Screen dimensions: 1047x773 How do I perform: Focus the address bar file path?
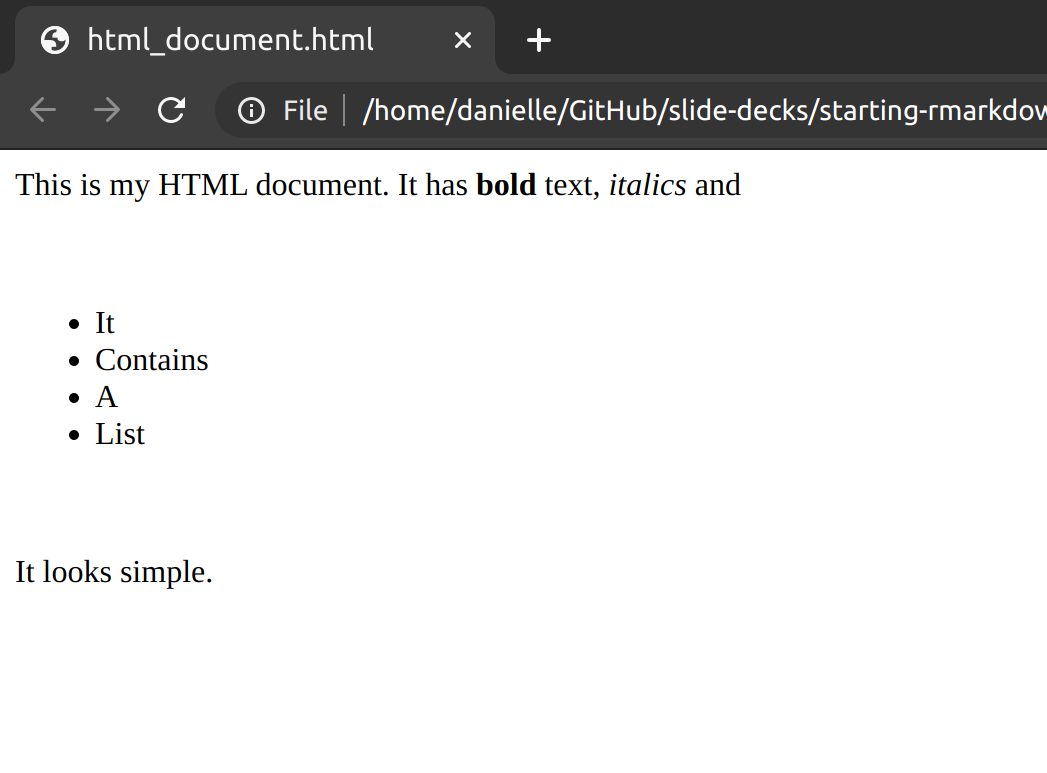pos(700,110)
